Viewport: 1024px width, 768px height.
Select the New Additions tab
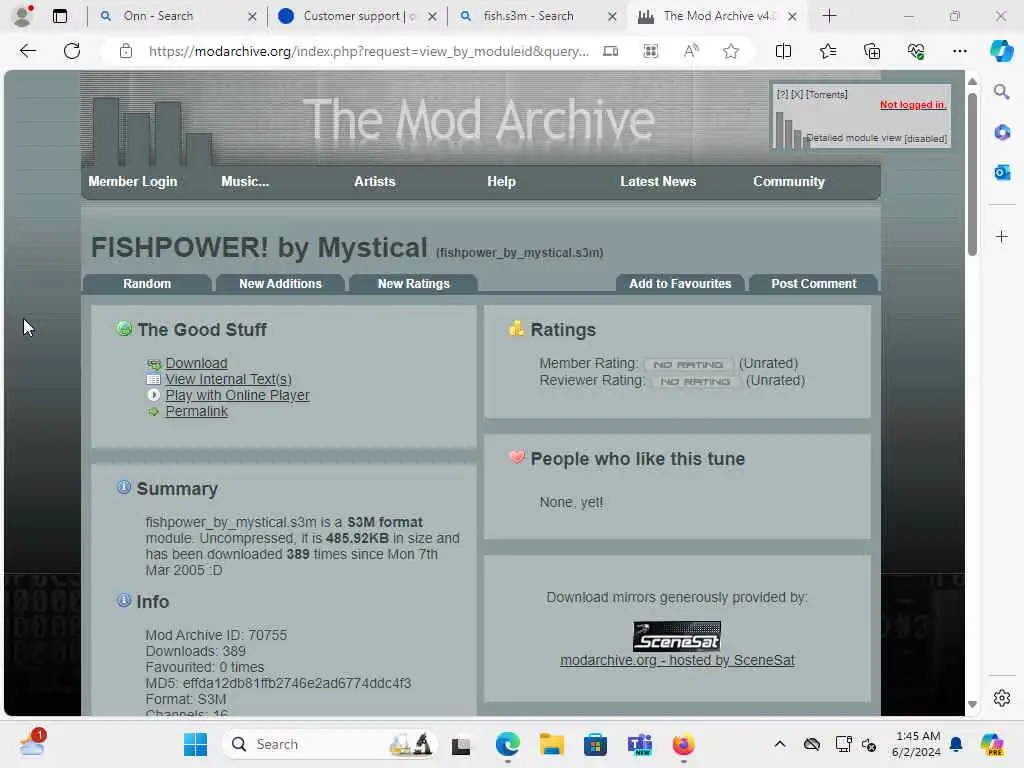(280, 283)
